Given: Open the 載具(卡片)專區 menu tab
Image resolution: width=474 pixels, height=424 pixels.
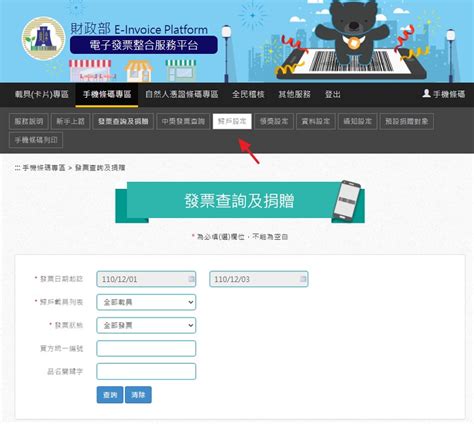Looking at the screenshot, I should [x=42, y=94].
